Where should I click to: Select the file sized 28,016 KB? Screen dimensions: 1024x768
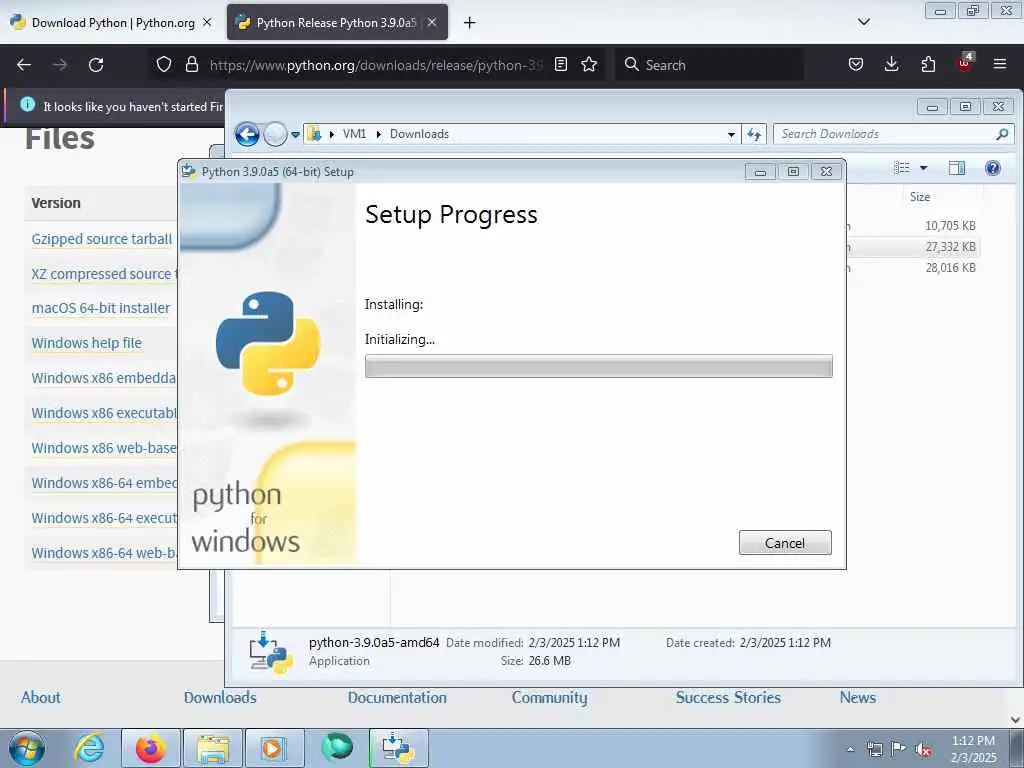point(950,268)
